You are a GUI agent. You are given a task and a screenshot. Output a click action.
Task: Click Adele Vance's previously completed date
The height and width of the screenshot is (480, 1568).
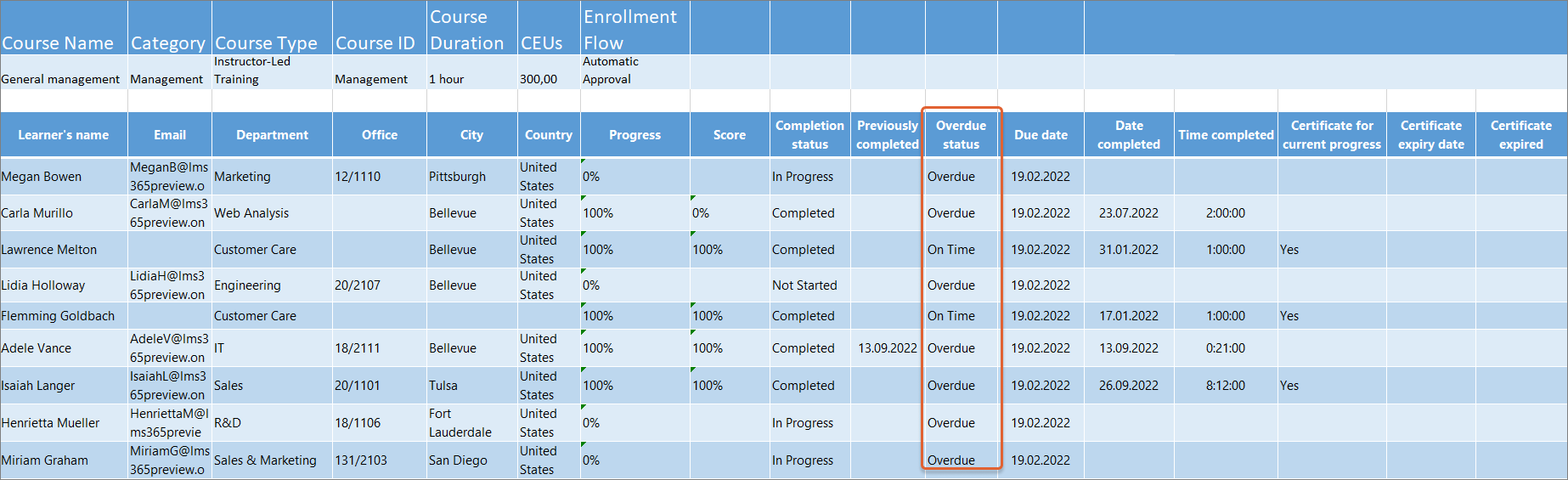tap(888, 348)
